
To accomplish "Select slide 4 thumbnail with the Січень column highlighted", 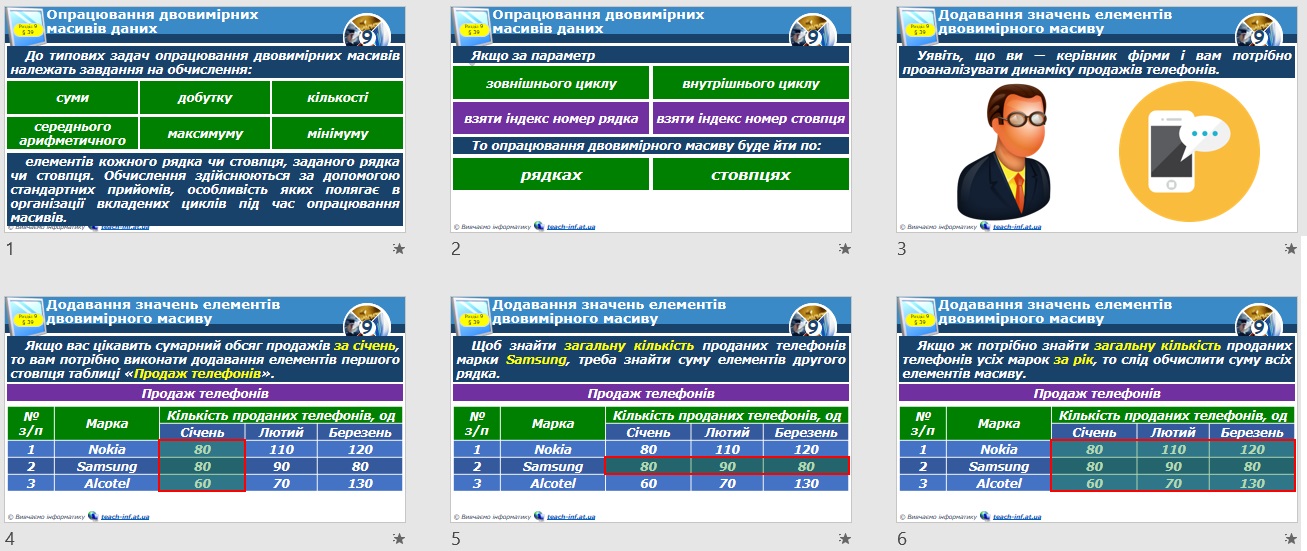I will tap(205, 409).
